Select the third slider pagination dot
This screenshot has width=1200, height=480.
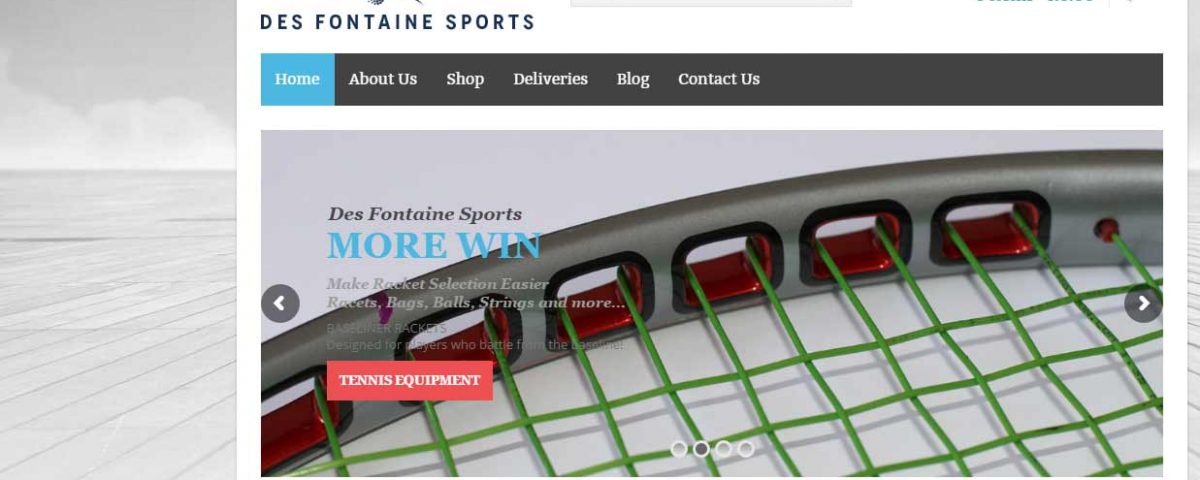tap(723, 449)
